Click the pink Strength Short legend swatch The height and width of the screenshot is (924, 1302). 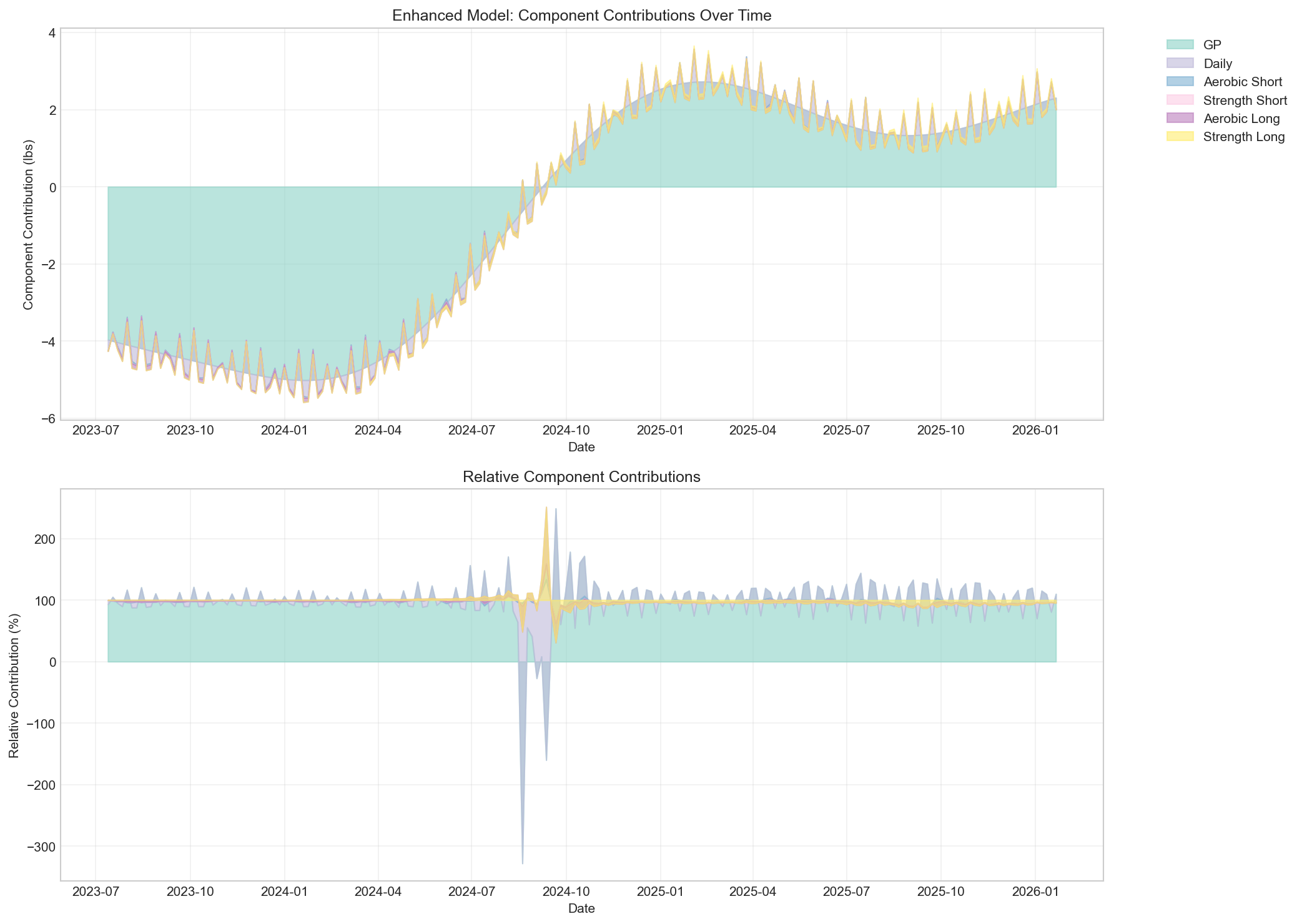pos(1179,100)
